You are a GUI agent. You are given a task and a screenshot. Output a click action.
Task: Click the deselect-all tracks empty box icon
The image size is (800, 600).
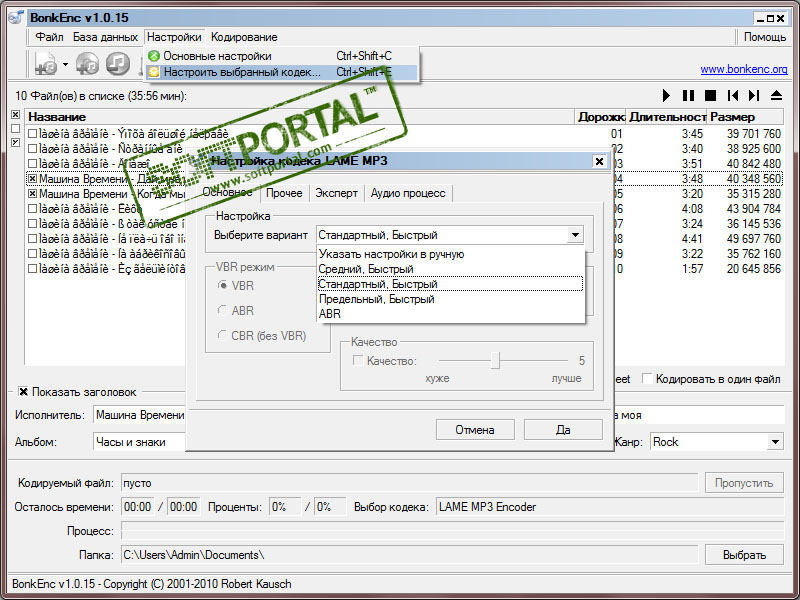click(16, 128)
